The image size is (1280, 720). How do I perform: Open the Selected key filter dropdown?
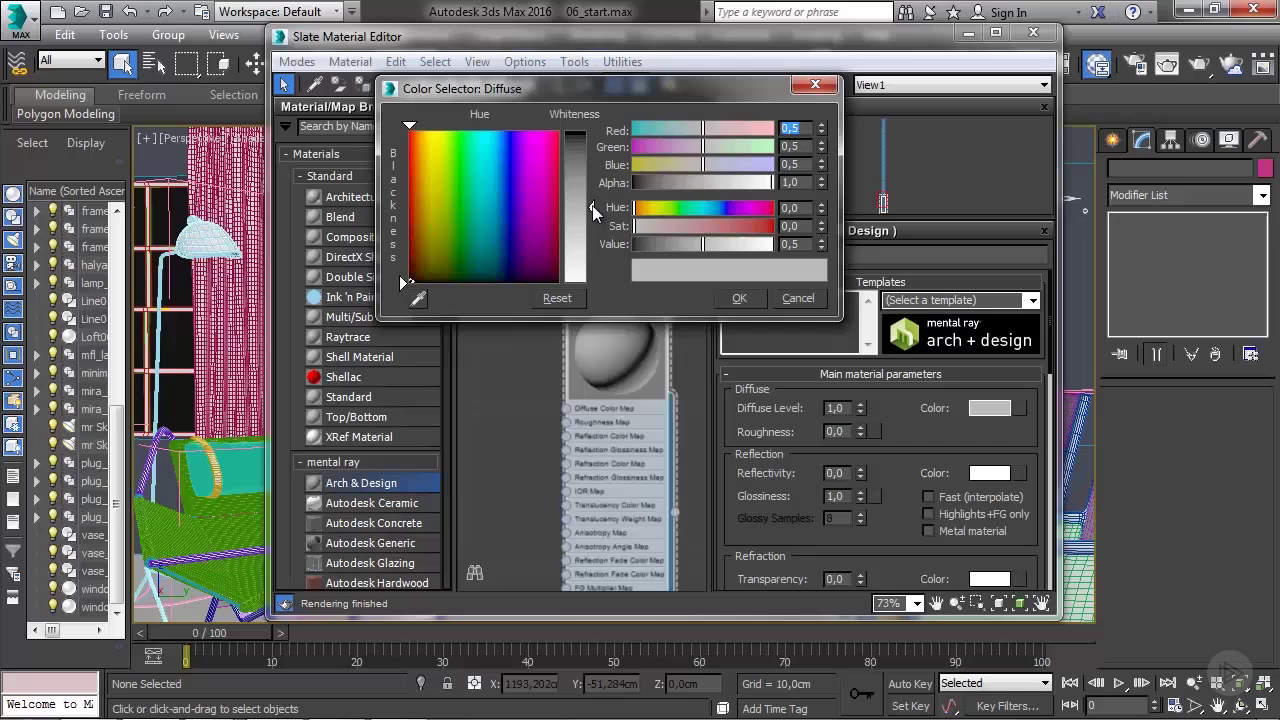[x=995, y=683]
